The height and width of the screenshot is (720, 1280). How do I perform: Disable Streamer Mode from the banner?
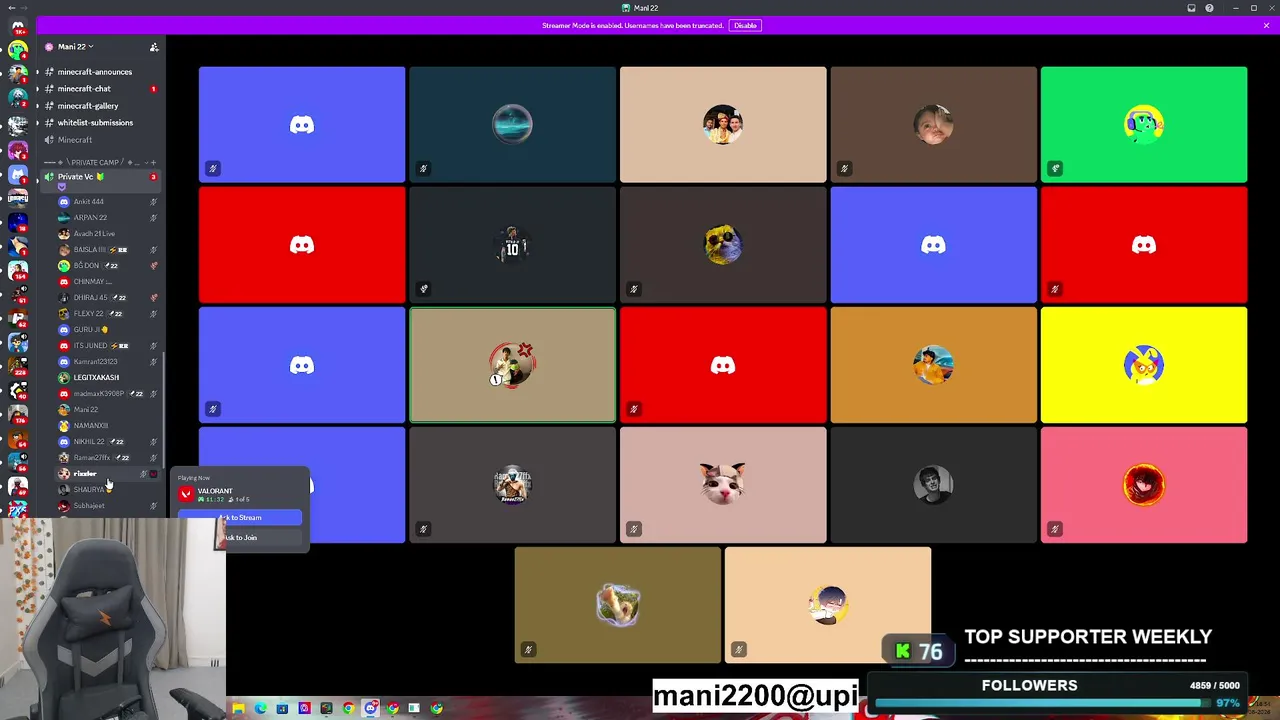coord(745,25)
